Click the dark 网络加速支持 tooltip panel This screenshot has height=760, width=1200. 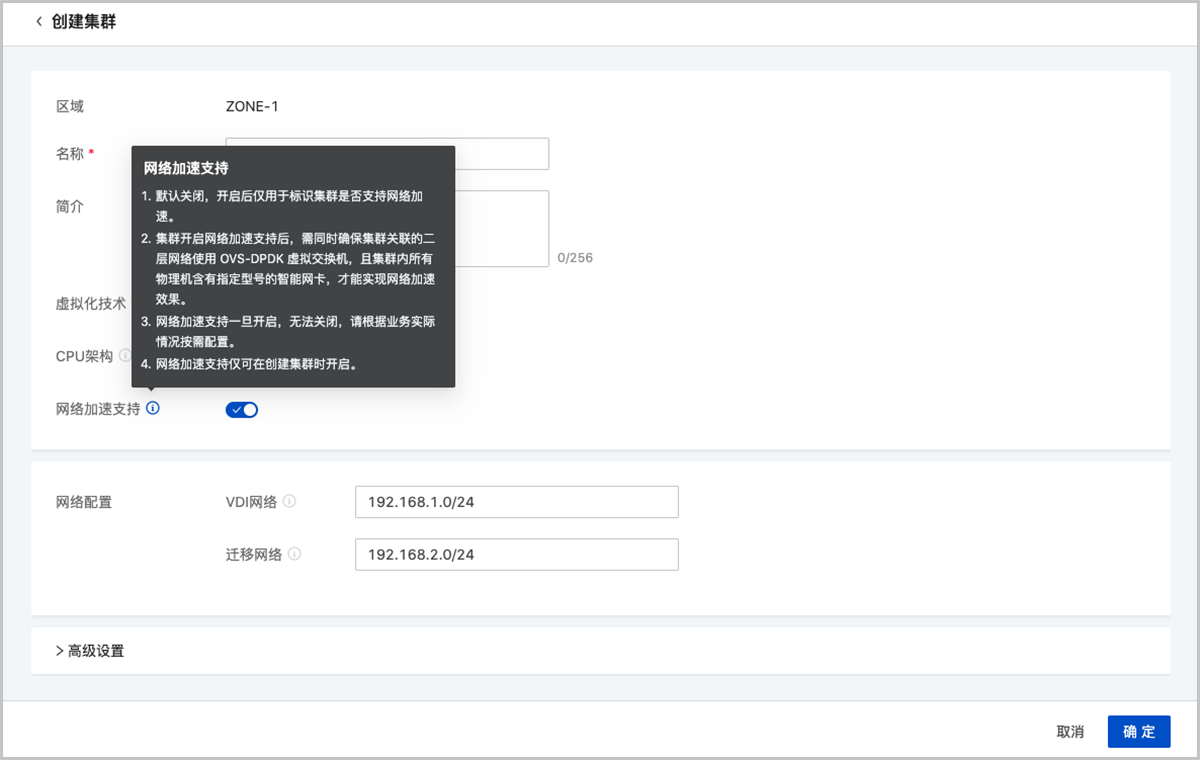tap(295, 265)
